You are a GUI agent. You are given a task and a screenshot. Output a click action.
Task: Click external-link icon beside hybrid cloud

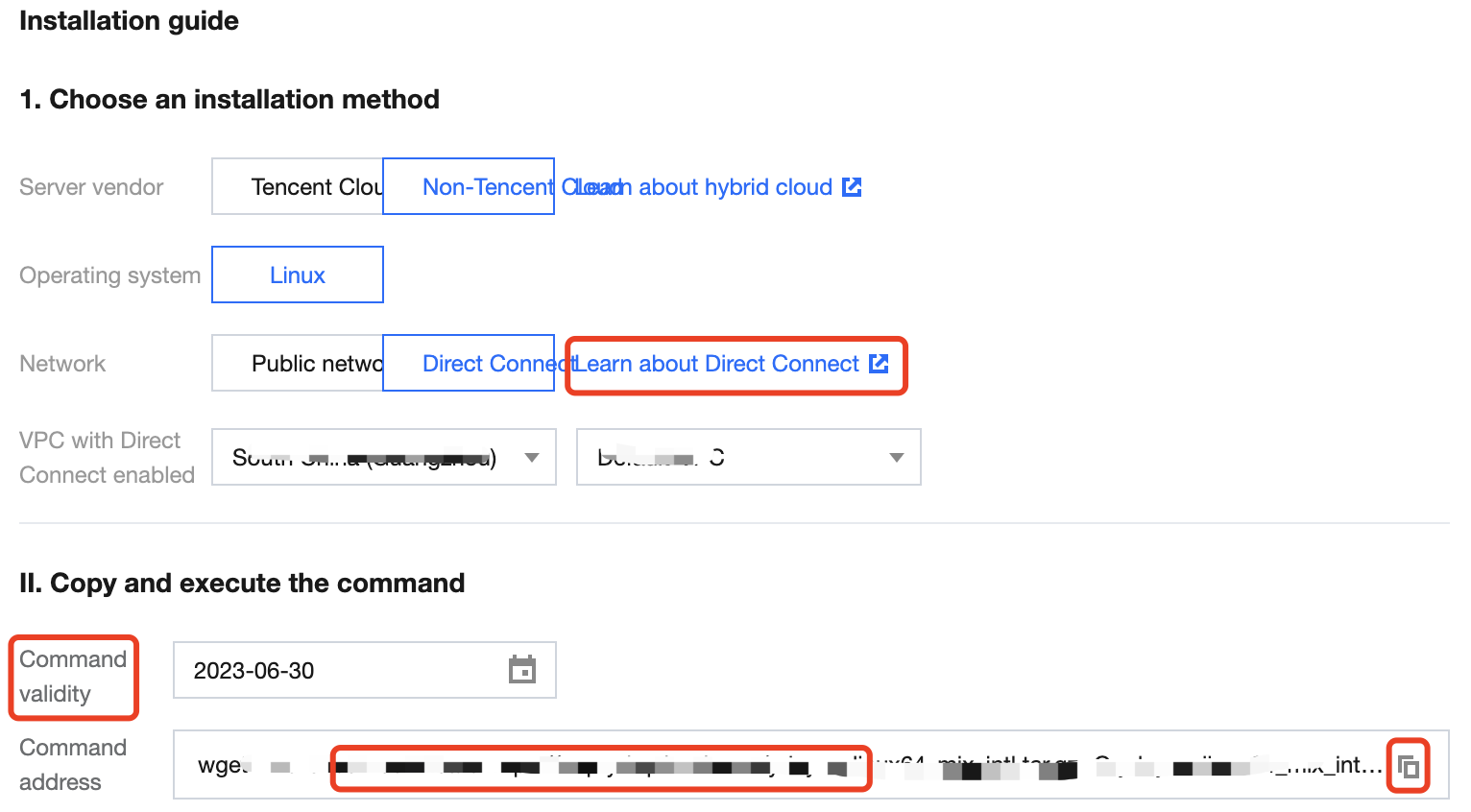click(852, 187)
